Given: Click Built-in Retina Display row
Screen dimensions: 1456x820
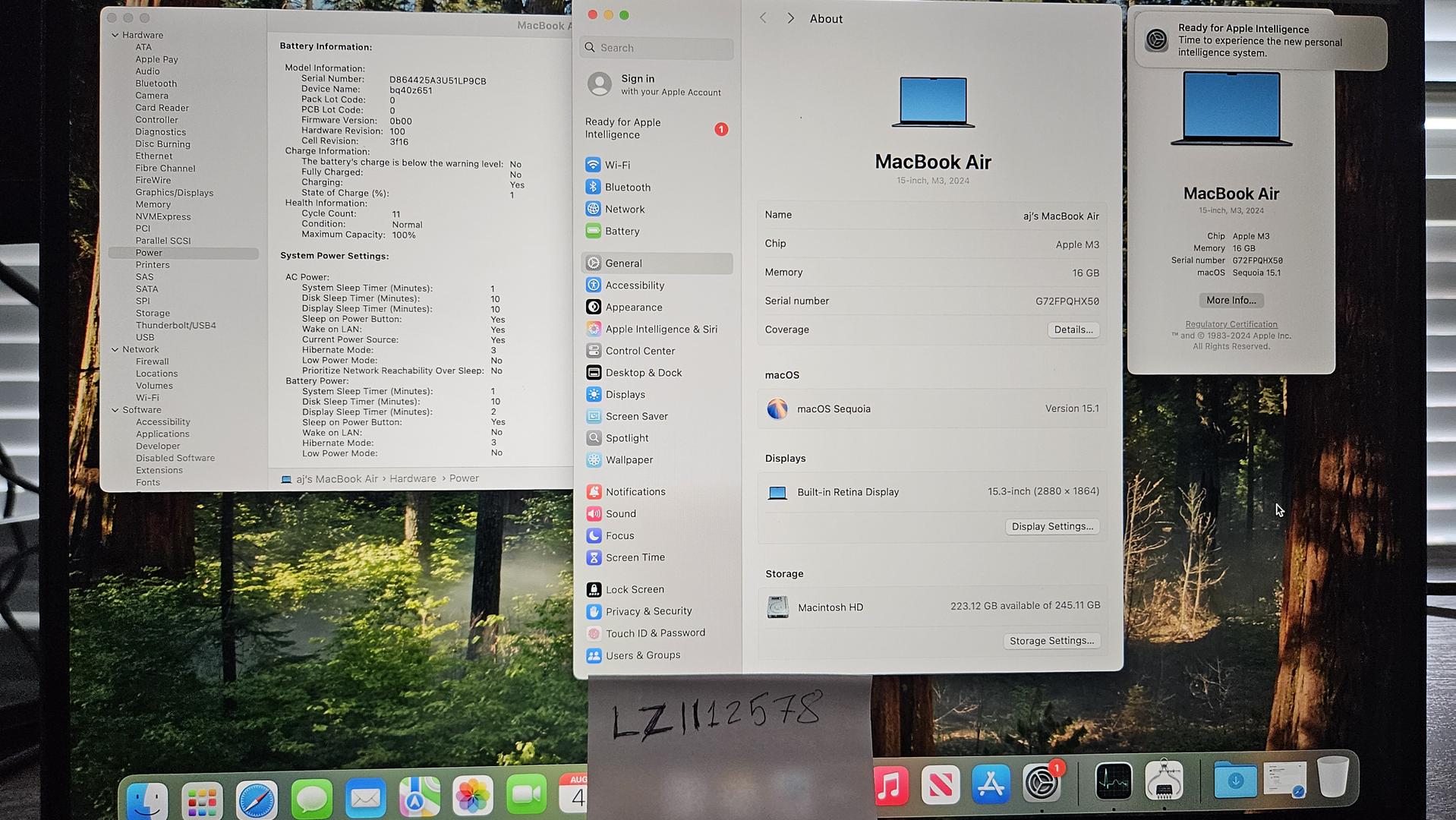Looking at the screenshot, I should click(932, 492).
